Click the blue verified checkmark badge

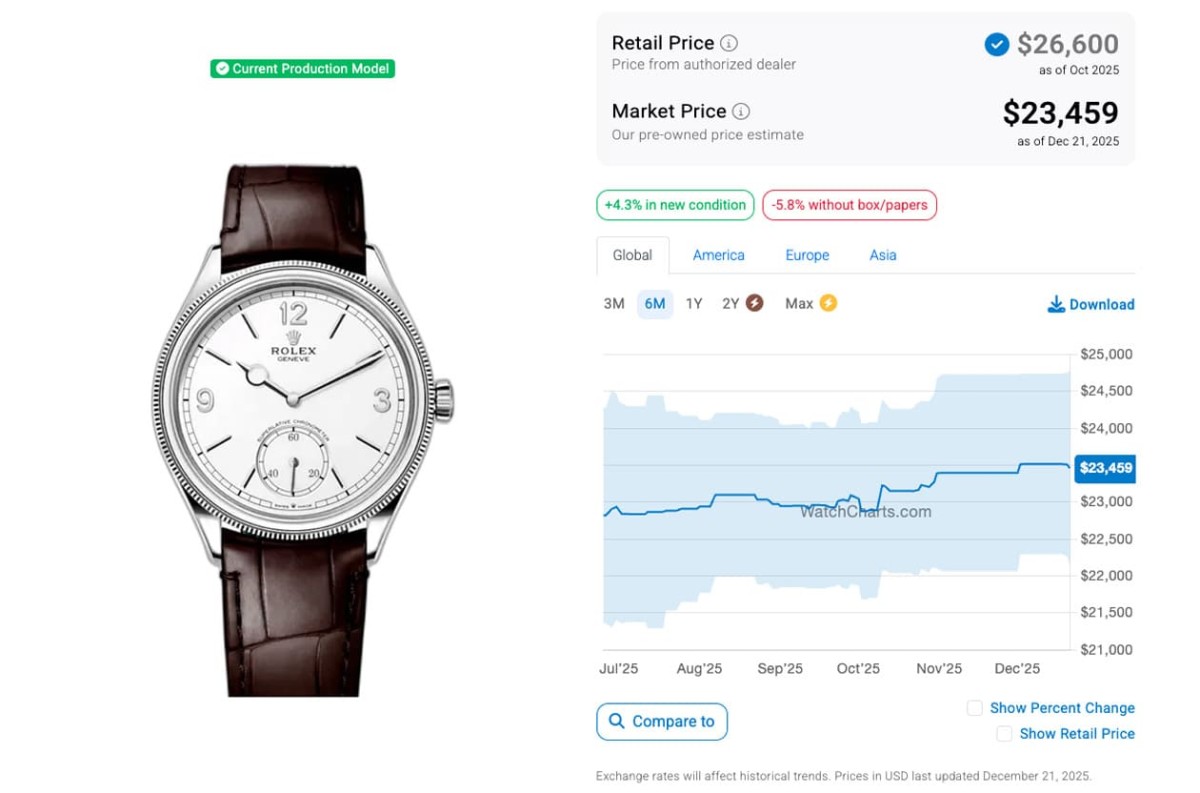[996, 44]
